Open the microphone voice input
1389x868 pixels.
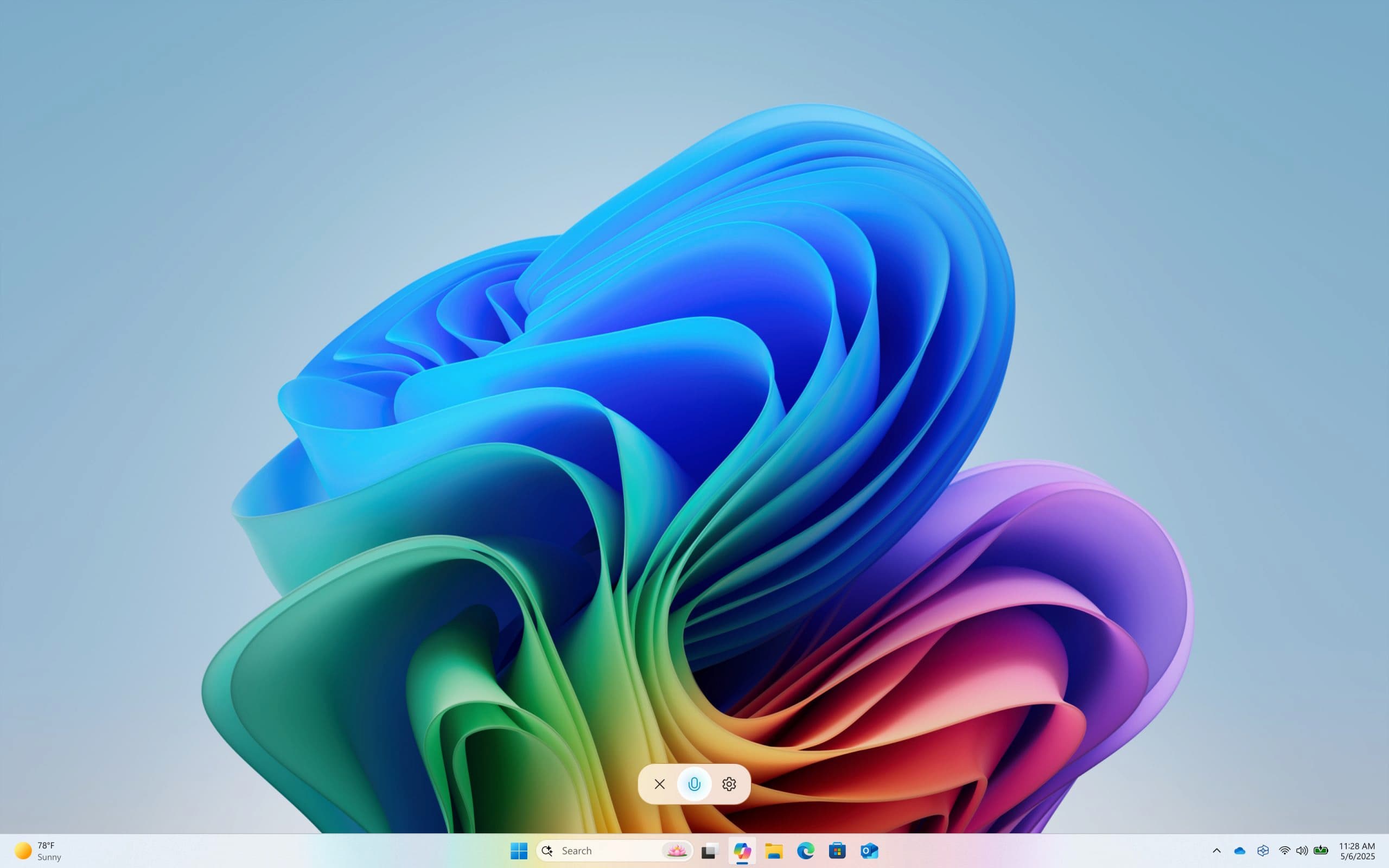pyautogui.click(x=694, y=783)
